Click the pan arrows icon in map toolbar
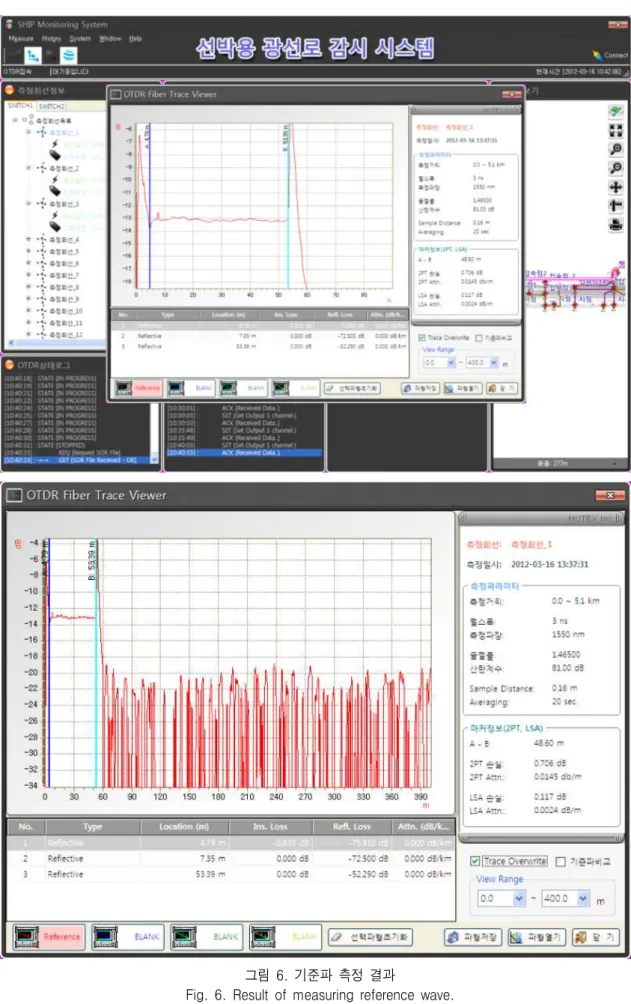This screenshot has height=1004, width=631. point(616,187)
